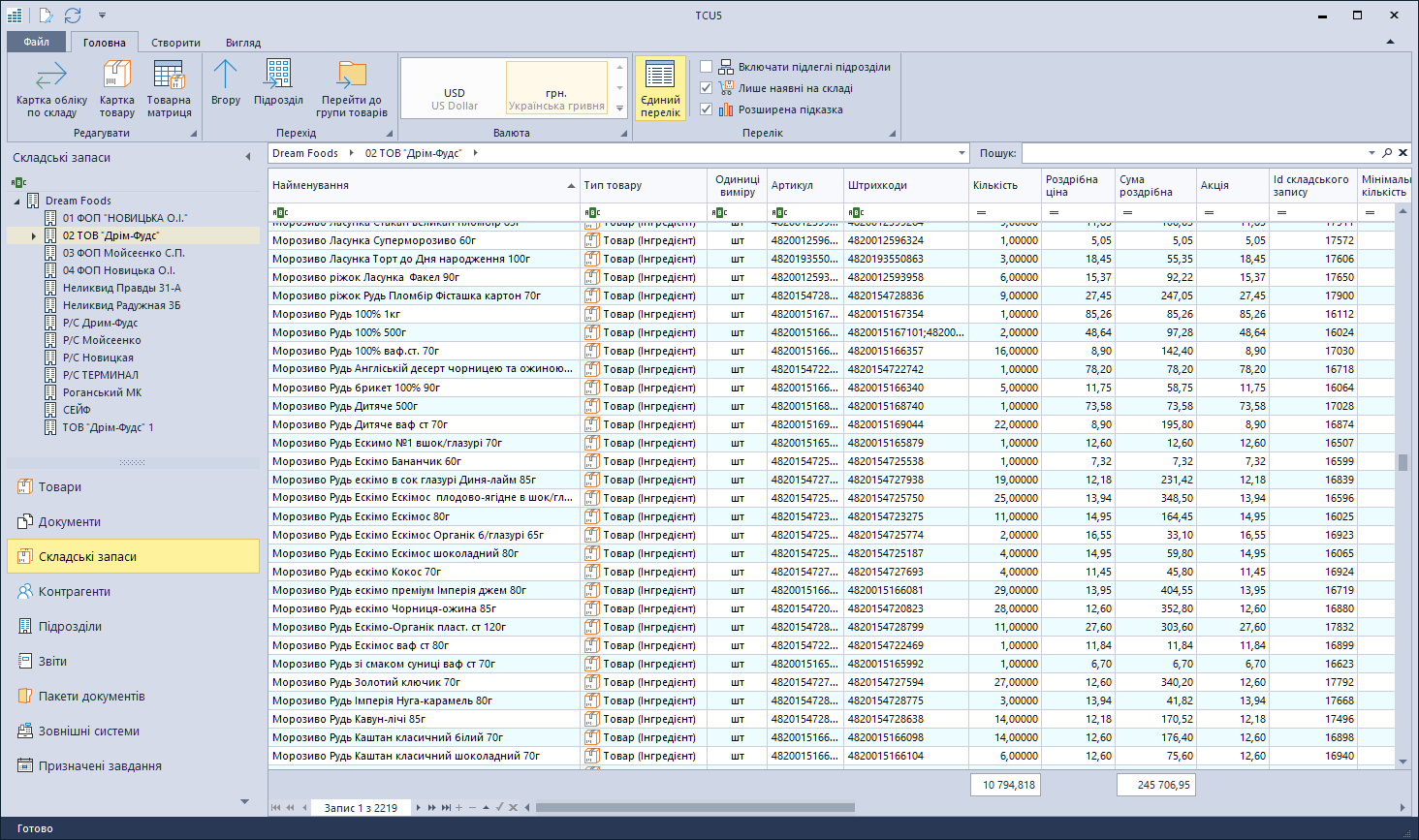This screenshot has height=840, width=1419.
Task: Toggle Розширена підказка checkbox
Action: pos(706,109)
